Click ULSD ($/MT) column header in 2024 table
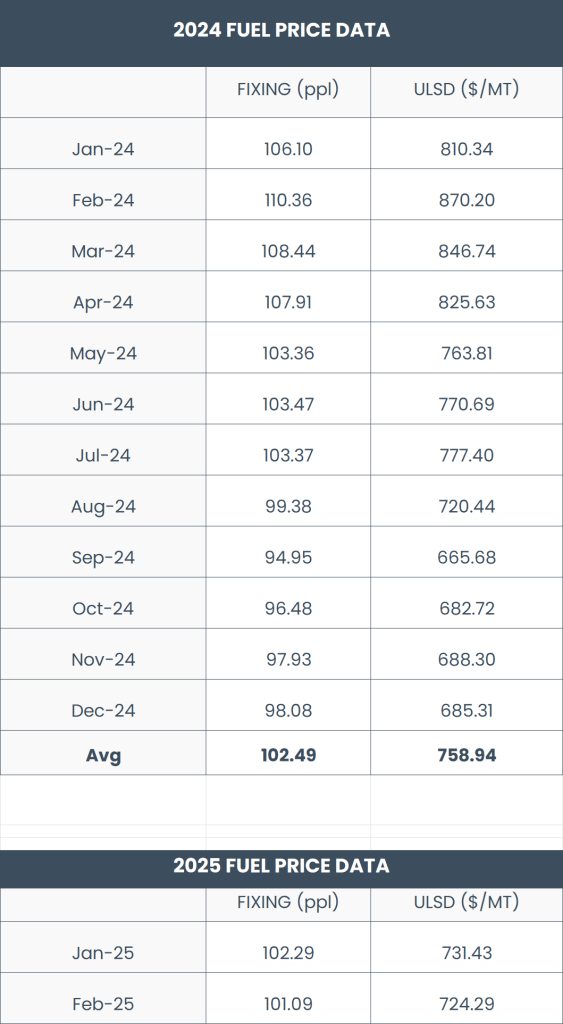 click(466, 89)
